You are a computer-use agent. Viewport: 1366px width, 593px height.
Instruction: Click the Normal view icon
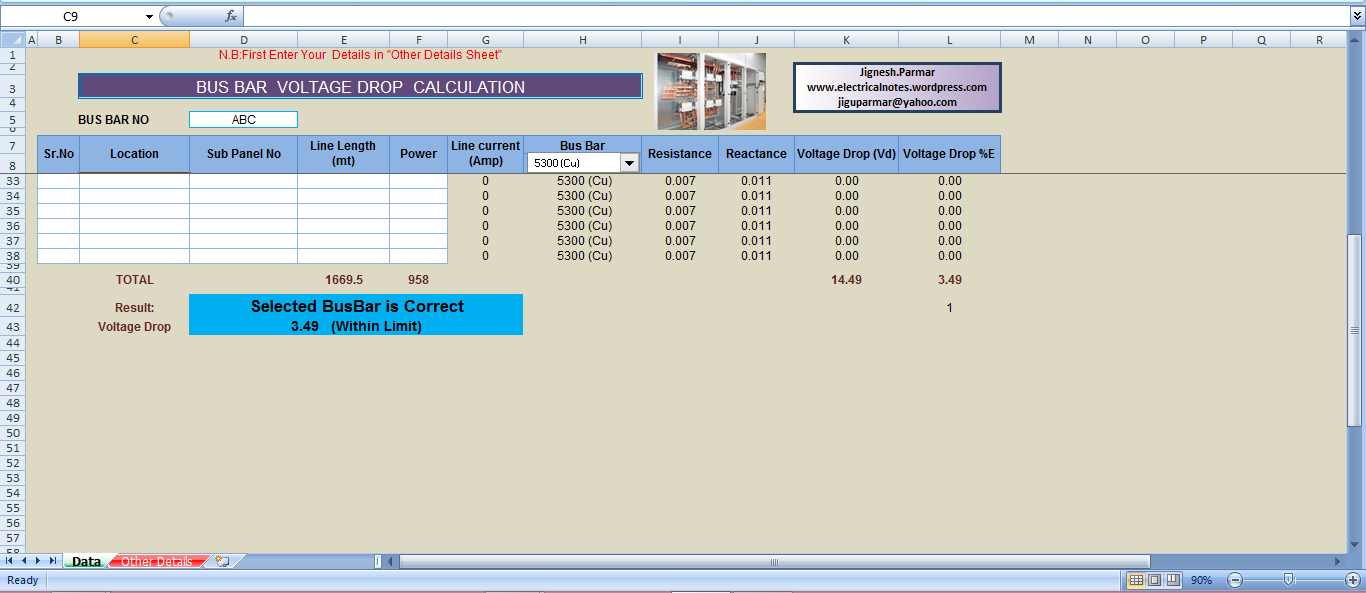click(1134, 580)
